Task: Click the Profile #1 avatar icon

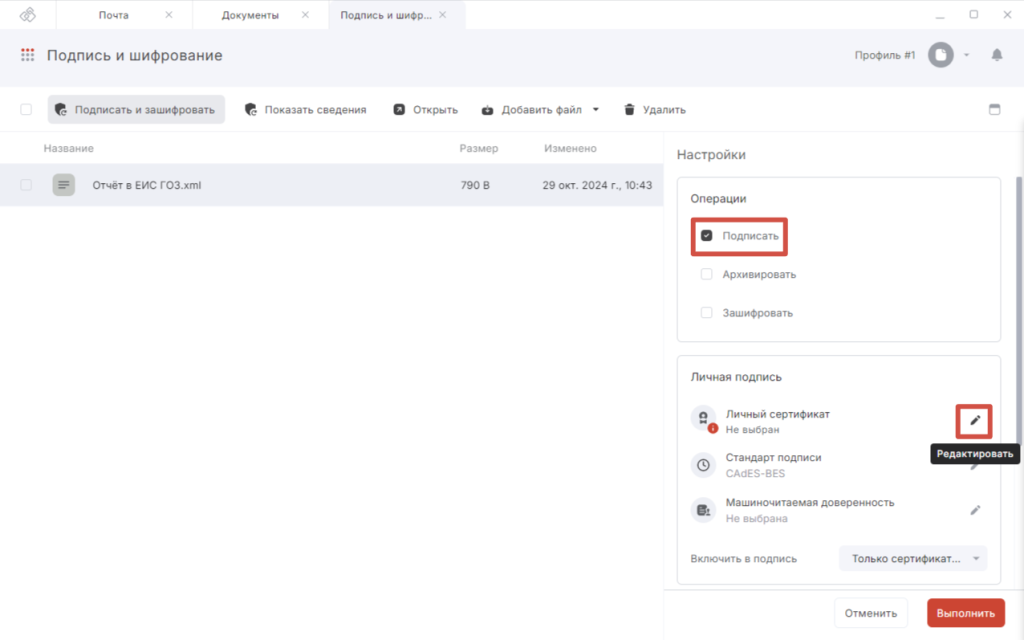Action: [x=941, y=55]
